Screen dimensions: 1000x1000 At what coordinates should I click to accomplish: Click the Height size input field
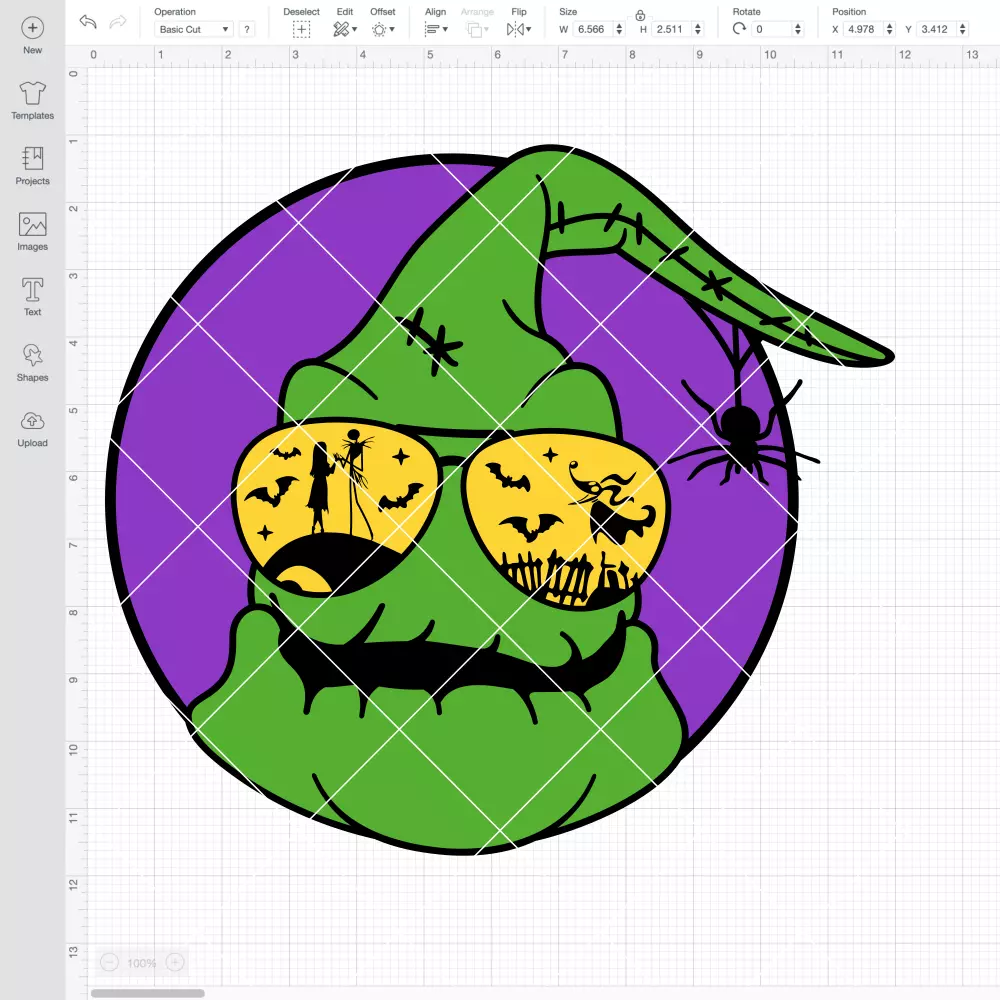(671, 29)
